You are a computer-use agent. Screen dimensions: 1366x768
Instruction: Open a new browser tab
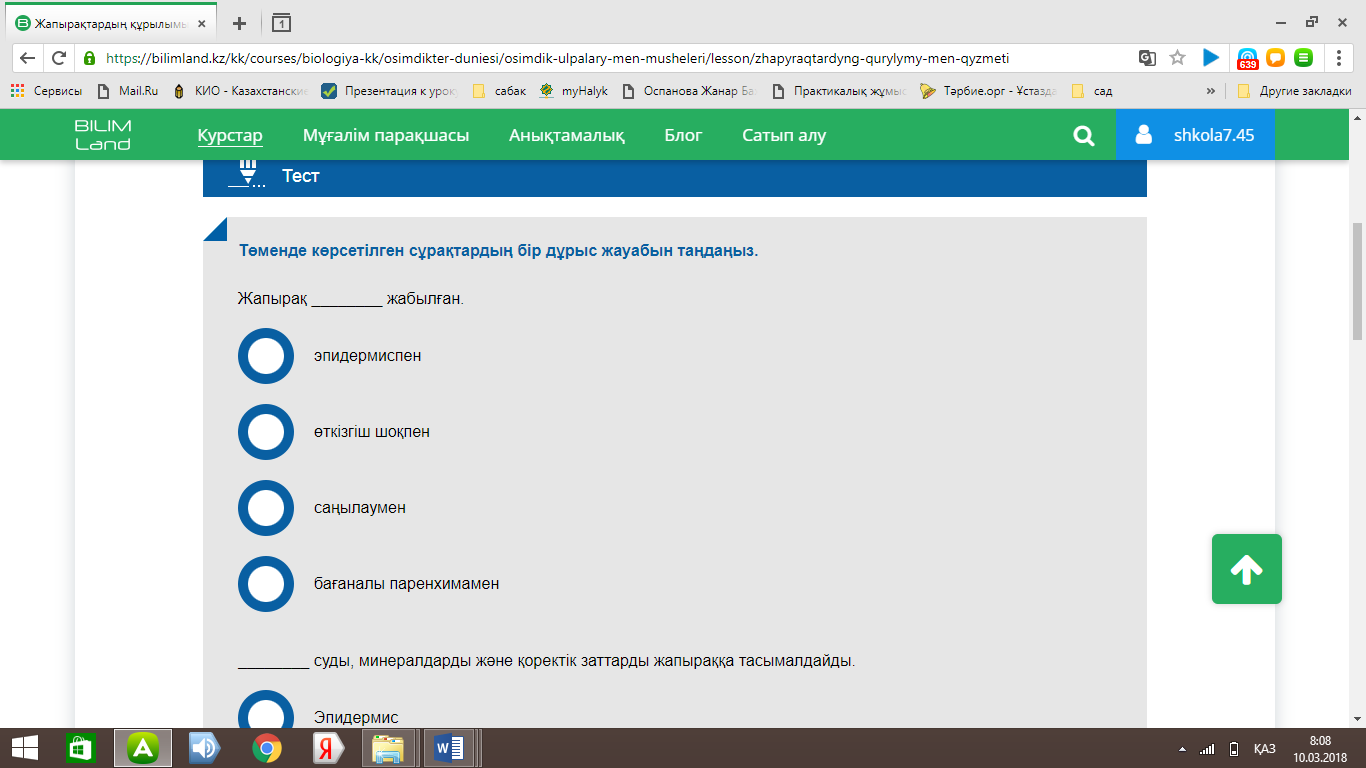click(239, 22)
